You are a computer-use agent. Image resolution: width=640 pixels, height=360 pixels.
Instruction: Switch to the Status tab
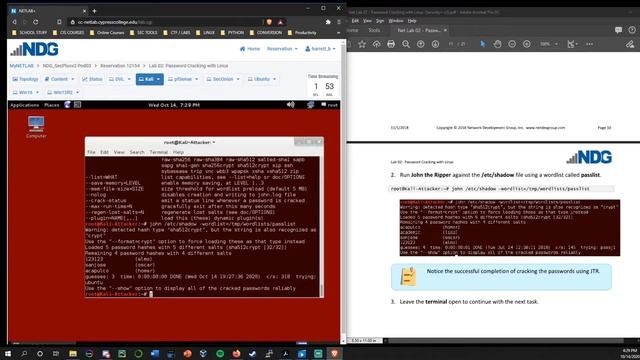pyautogui.click(x=92, y=79)
